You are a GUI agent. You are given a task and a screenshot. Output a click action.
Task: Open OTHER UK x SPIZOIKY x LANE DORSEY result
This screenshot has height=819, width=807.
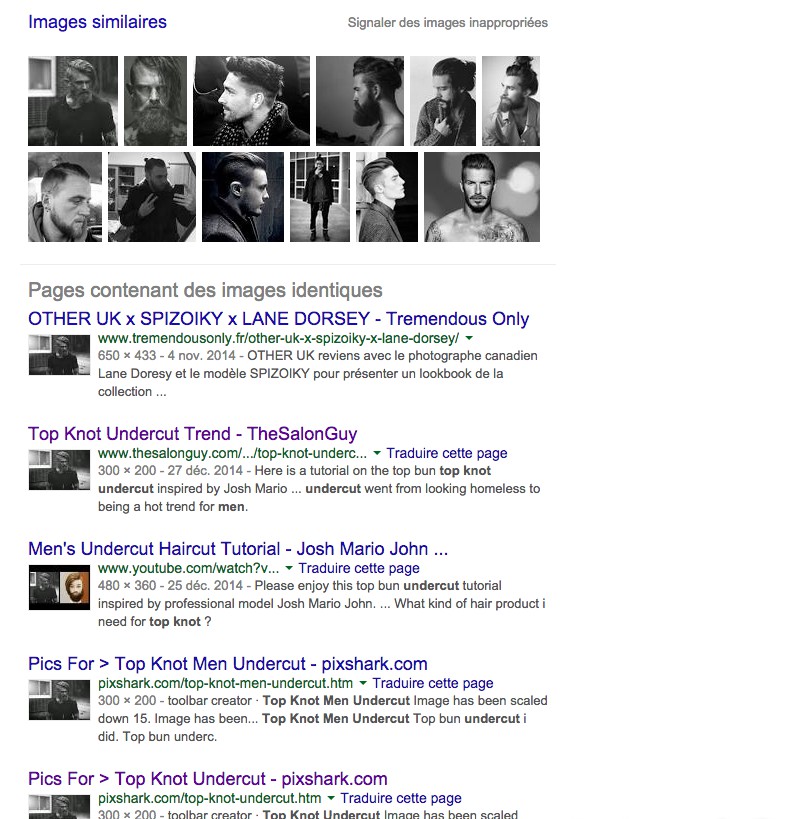click(278, 319)
